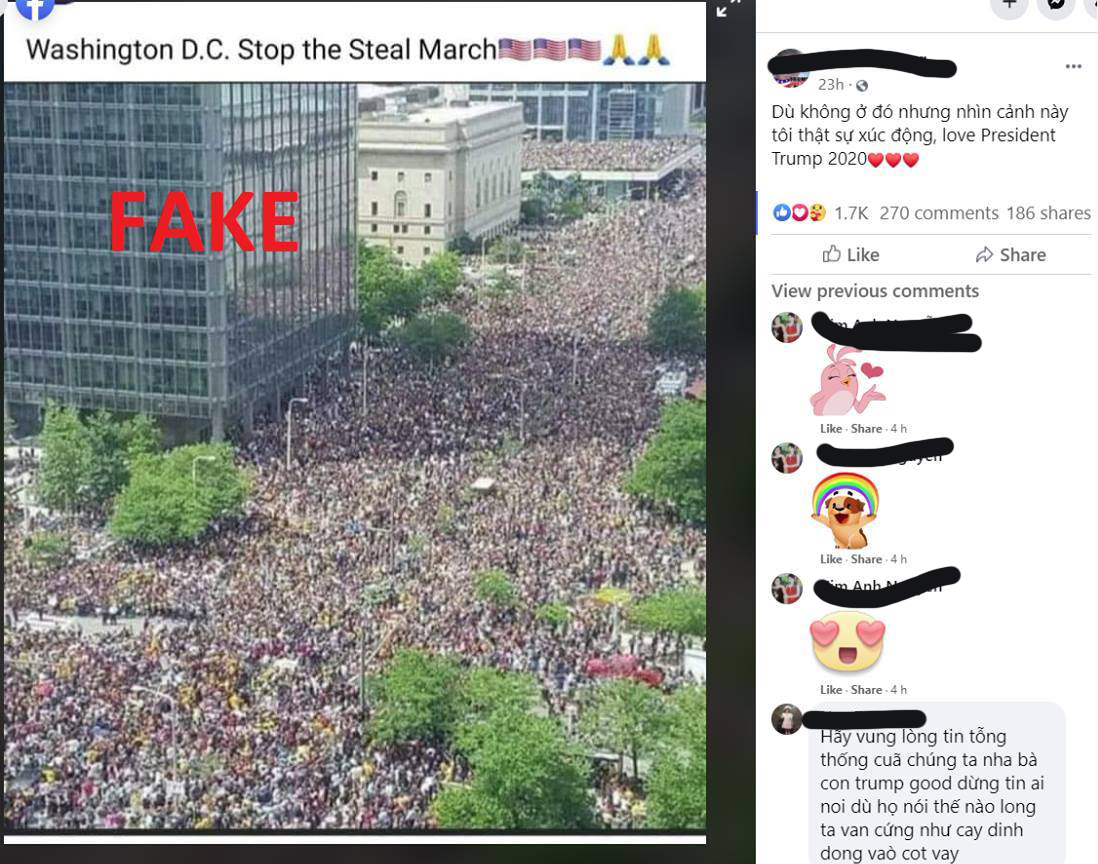Screen dimensions: 1098x864
Task: Open the Facebook logo home icon
Action: tap(35, 8)
